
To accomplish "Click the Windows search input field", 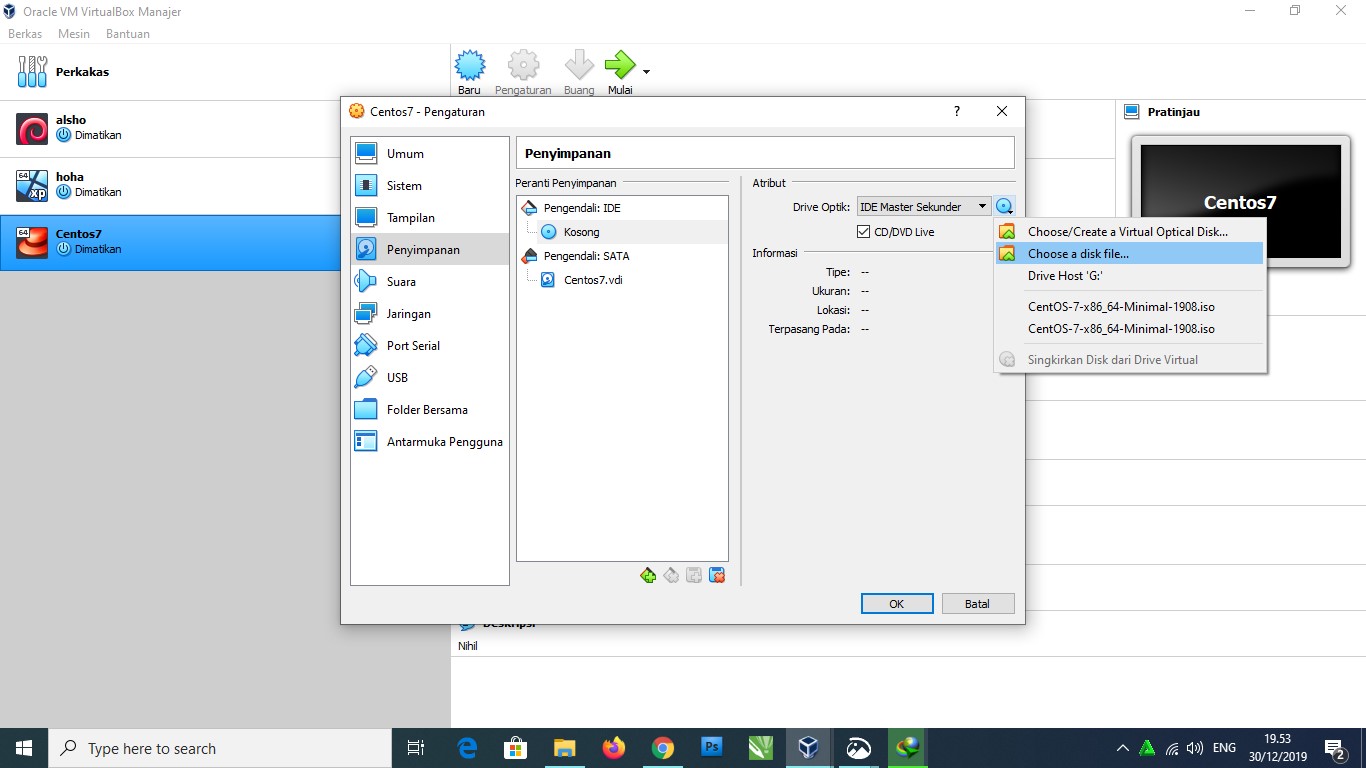I will [x=220, y=747].
